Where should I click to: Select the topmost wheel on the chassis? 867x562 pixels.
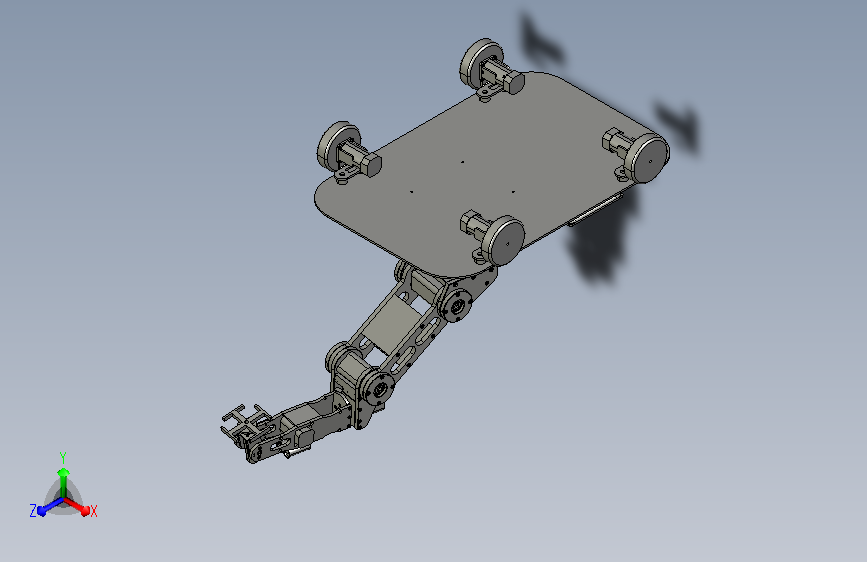coord(480,62)
